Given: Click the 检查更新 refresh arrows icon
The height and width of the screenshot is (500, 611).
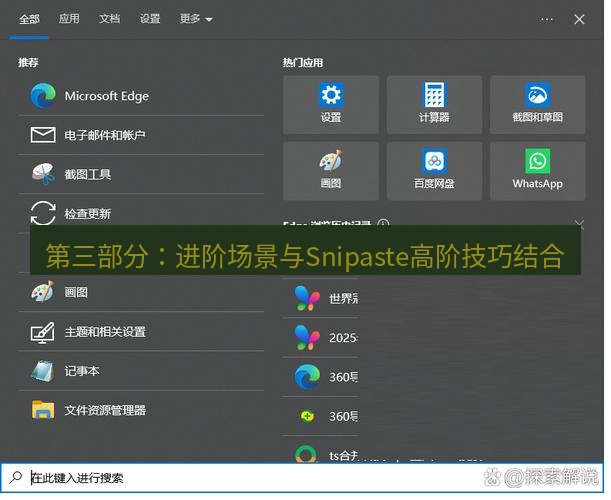Looking at the screenshot, I should [43, 213].
